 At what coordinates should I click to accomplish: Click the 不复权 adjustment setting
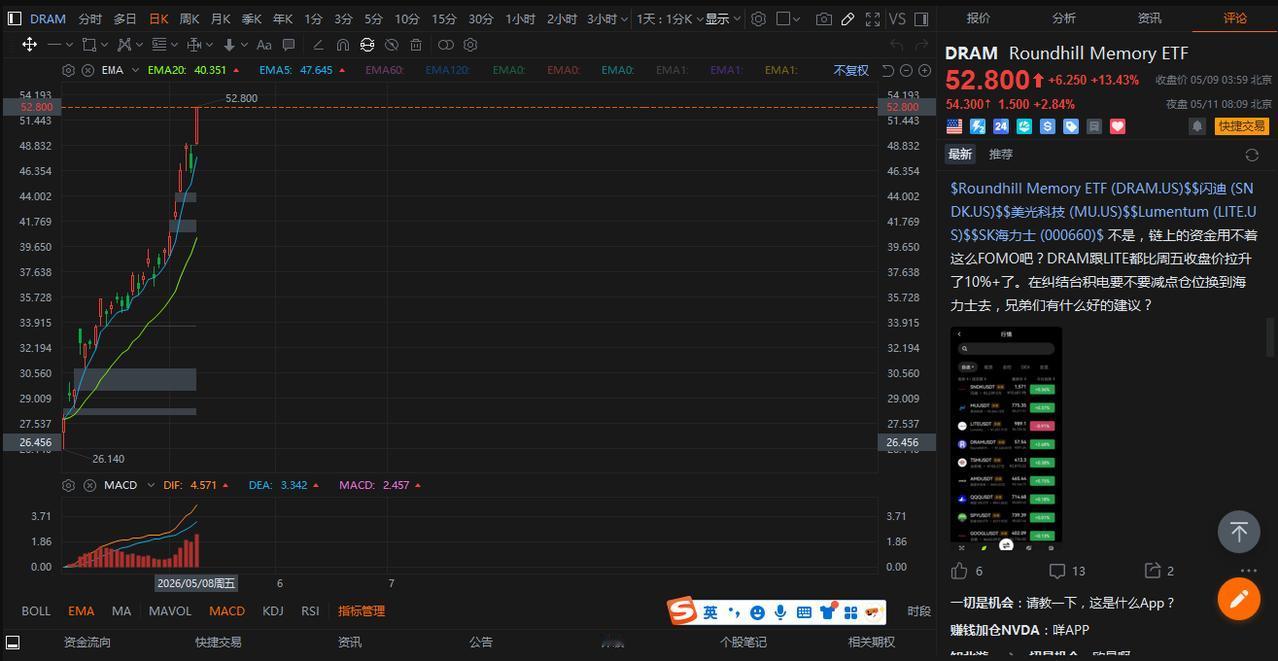(x=851, y=70)
